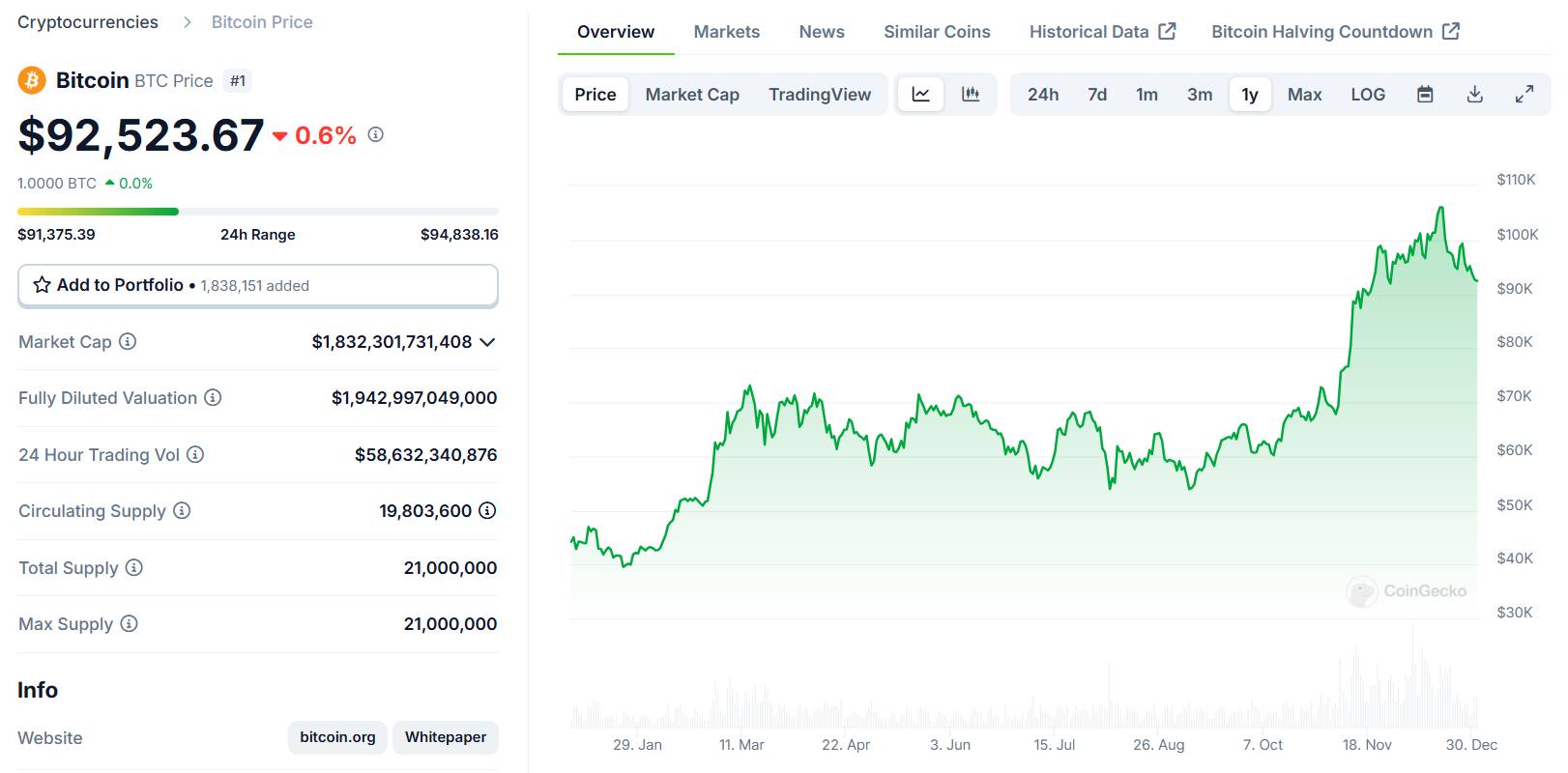Open Bitcoin Halving Countdown tab
The height and width of the screenshot is (773, 1568).
tap(1335, 32)
